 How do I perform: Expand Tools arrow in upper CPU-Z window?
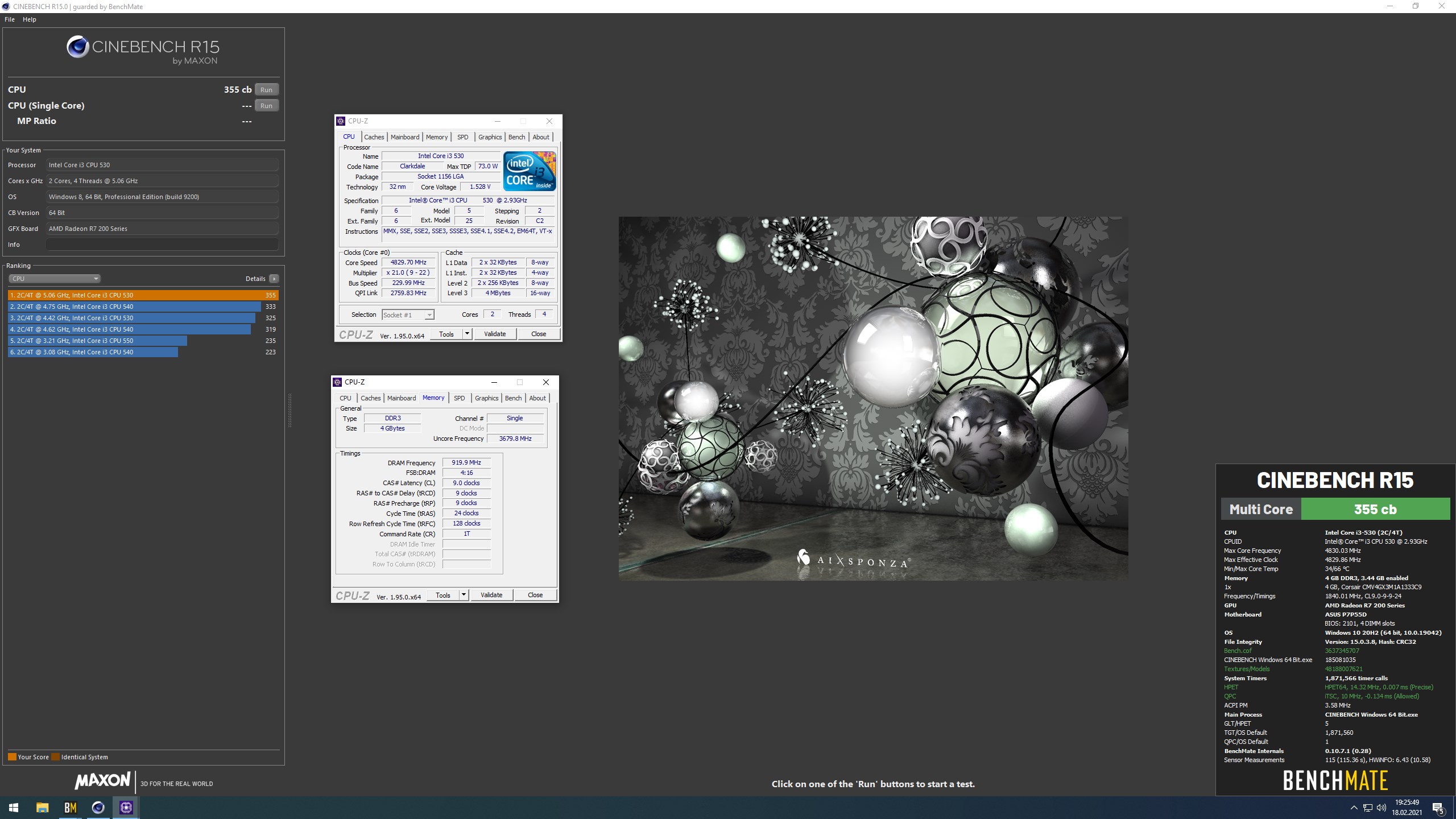point(468,334)
